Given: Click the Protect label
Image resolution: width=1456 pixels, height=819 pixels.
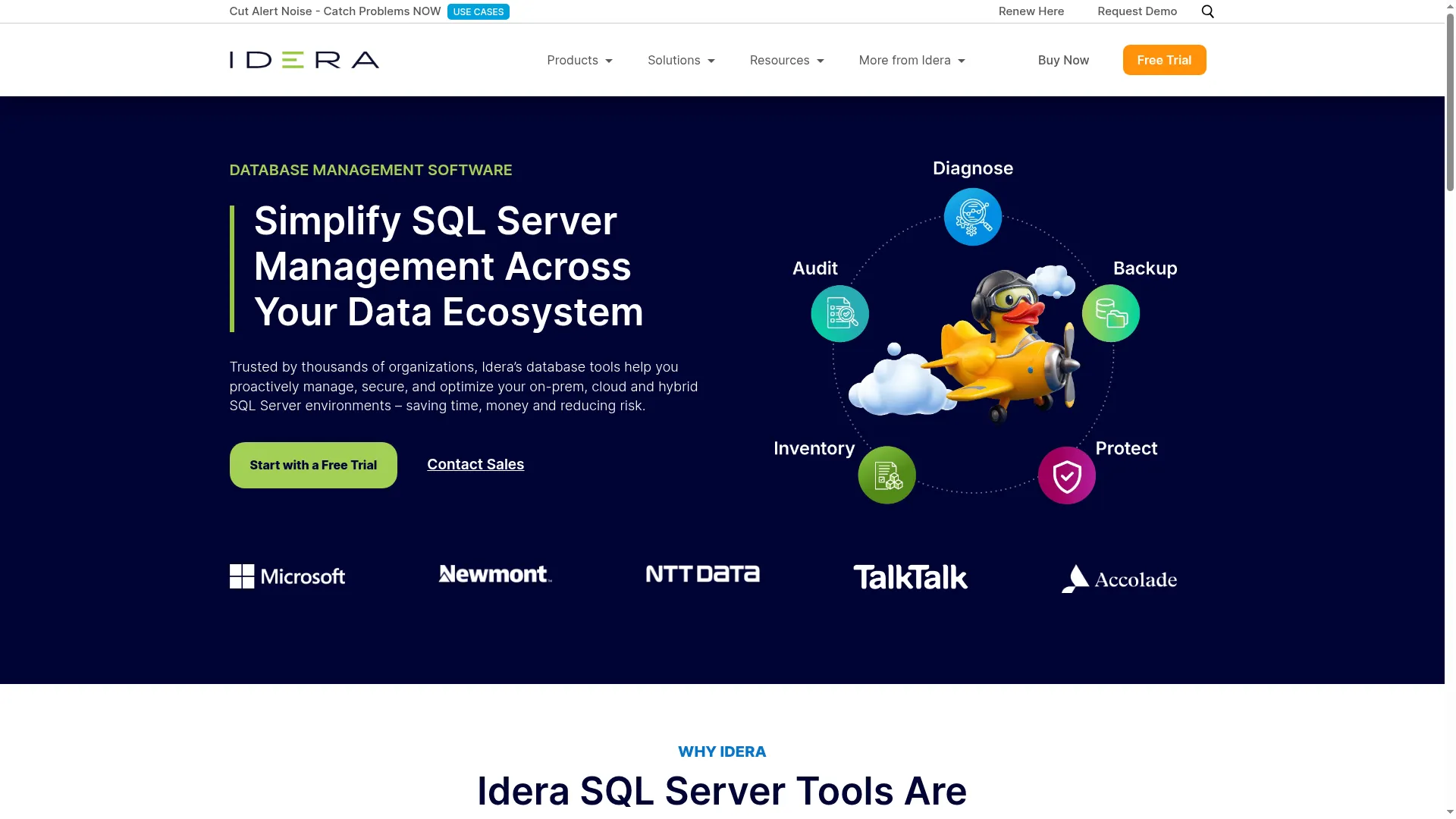Looking at the screenshot, I should coord(1126,448).
